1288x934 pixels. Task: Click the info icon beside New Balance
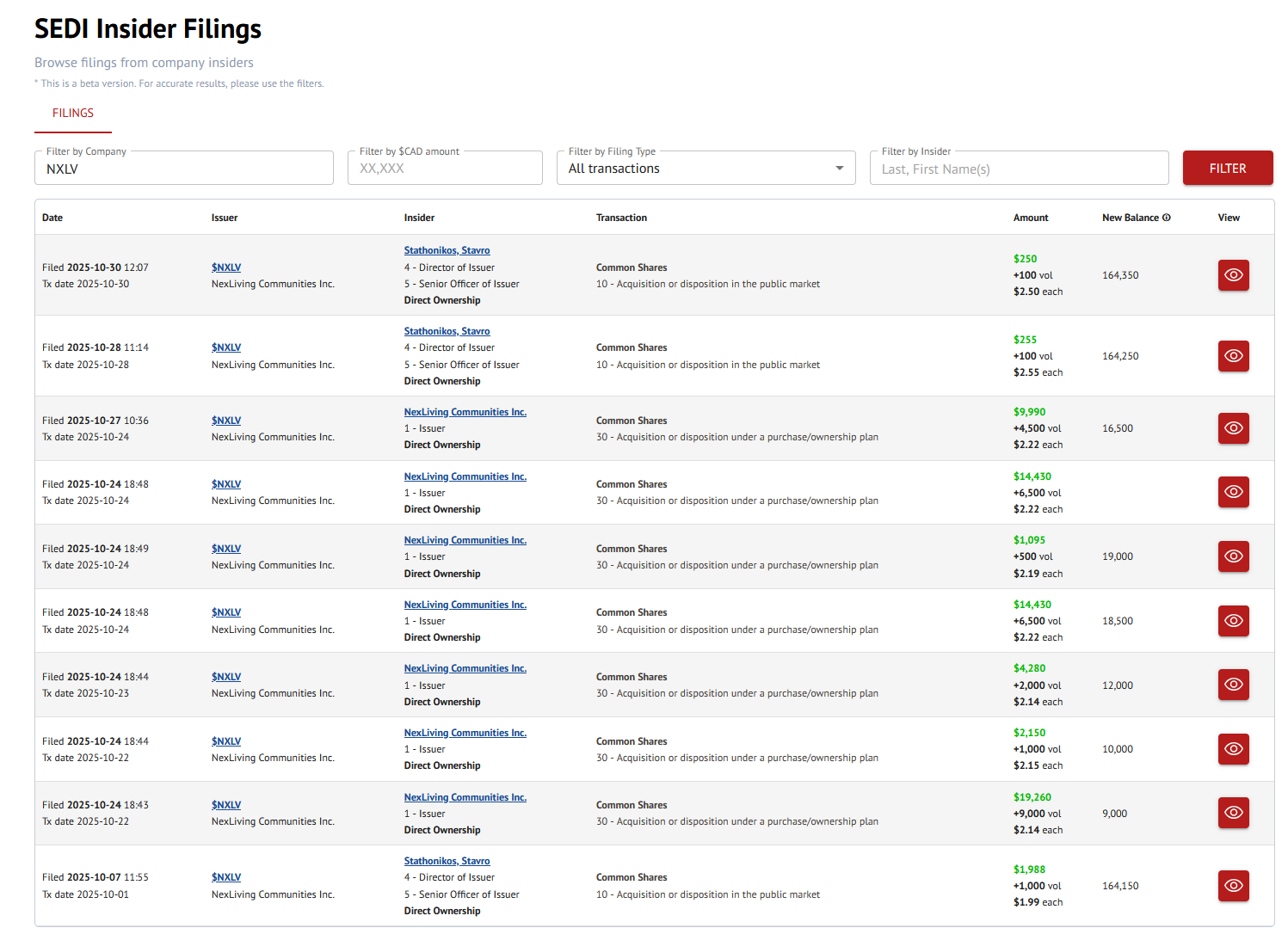pos(1167,218)
